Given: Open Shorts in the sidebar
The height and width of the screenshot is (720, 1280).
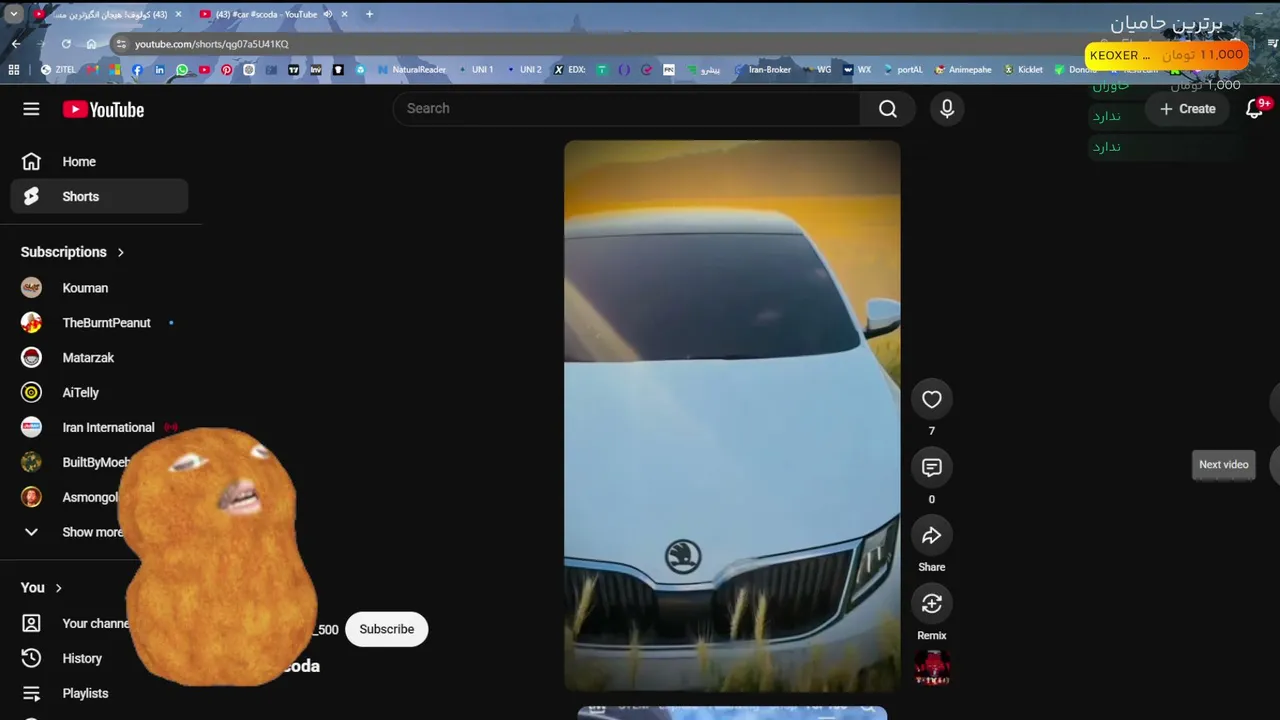Looking at the screenshot, I should [99, 197].
